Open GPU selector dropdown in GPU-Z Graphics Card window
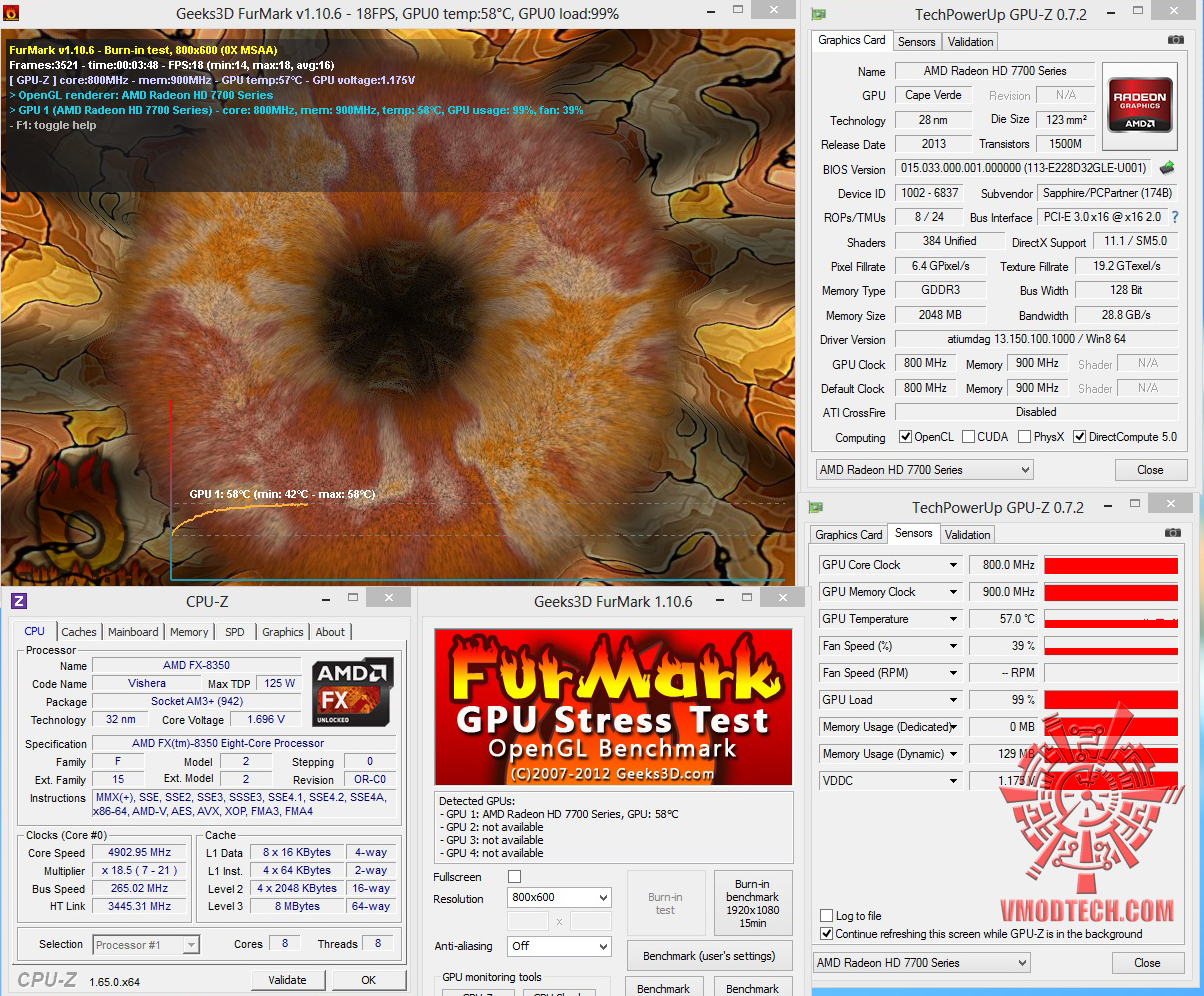The image size is (1204, 996). tap(924, 470)
